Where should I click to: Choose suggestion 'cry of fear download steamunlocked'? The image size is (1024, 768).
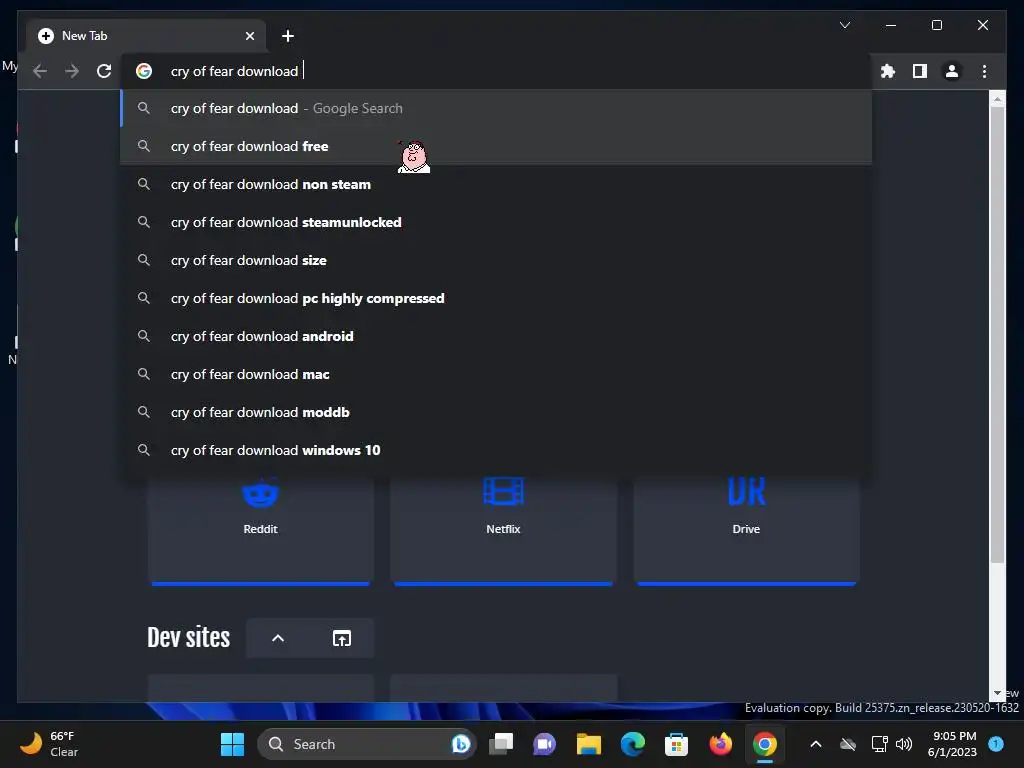[x=496, y=222]
